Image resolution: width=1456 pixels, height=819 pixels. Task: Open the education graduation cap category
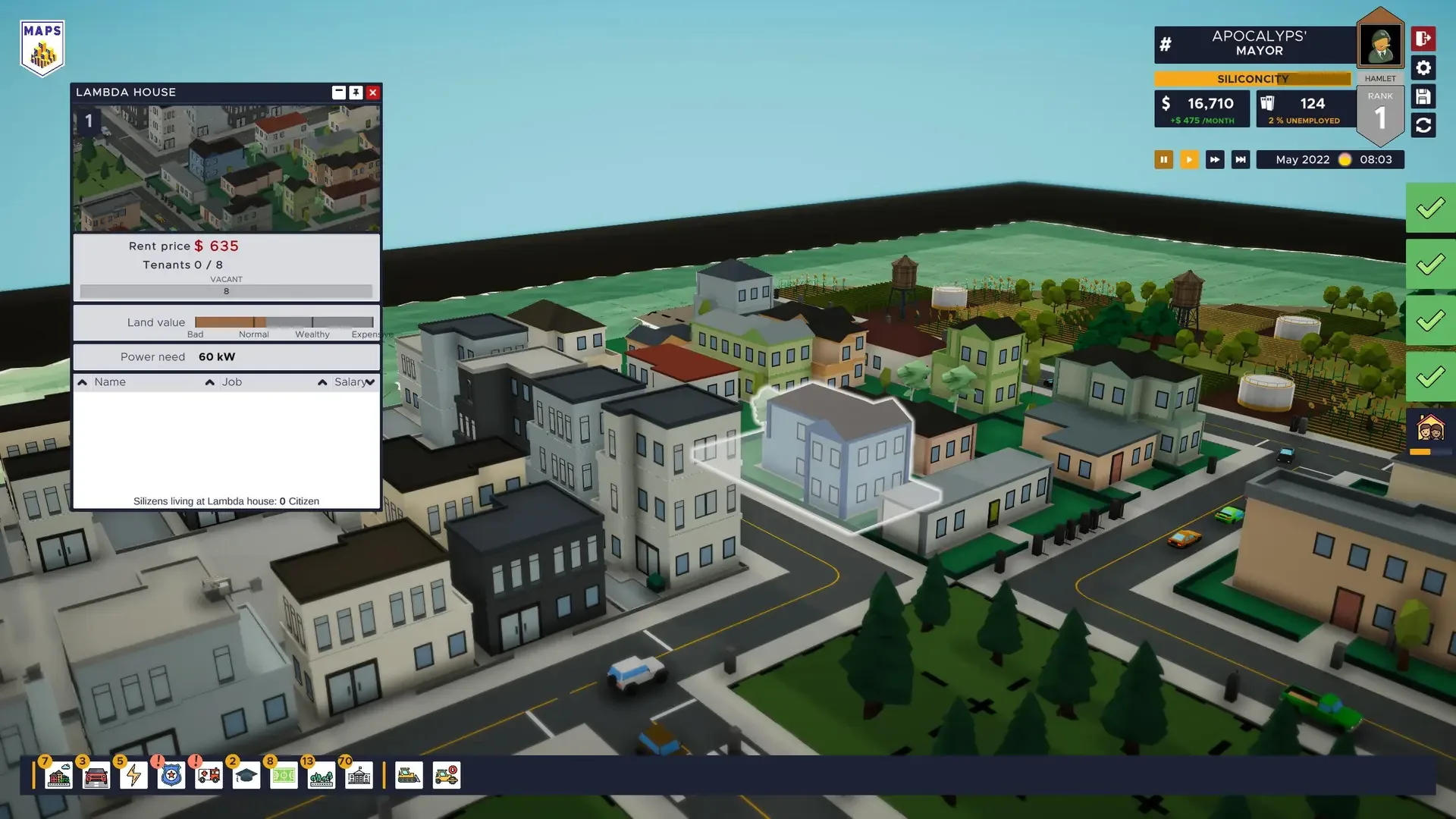[x=246, y=776]
